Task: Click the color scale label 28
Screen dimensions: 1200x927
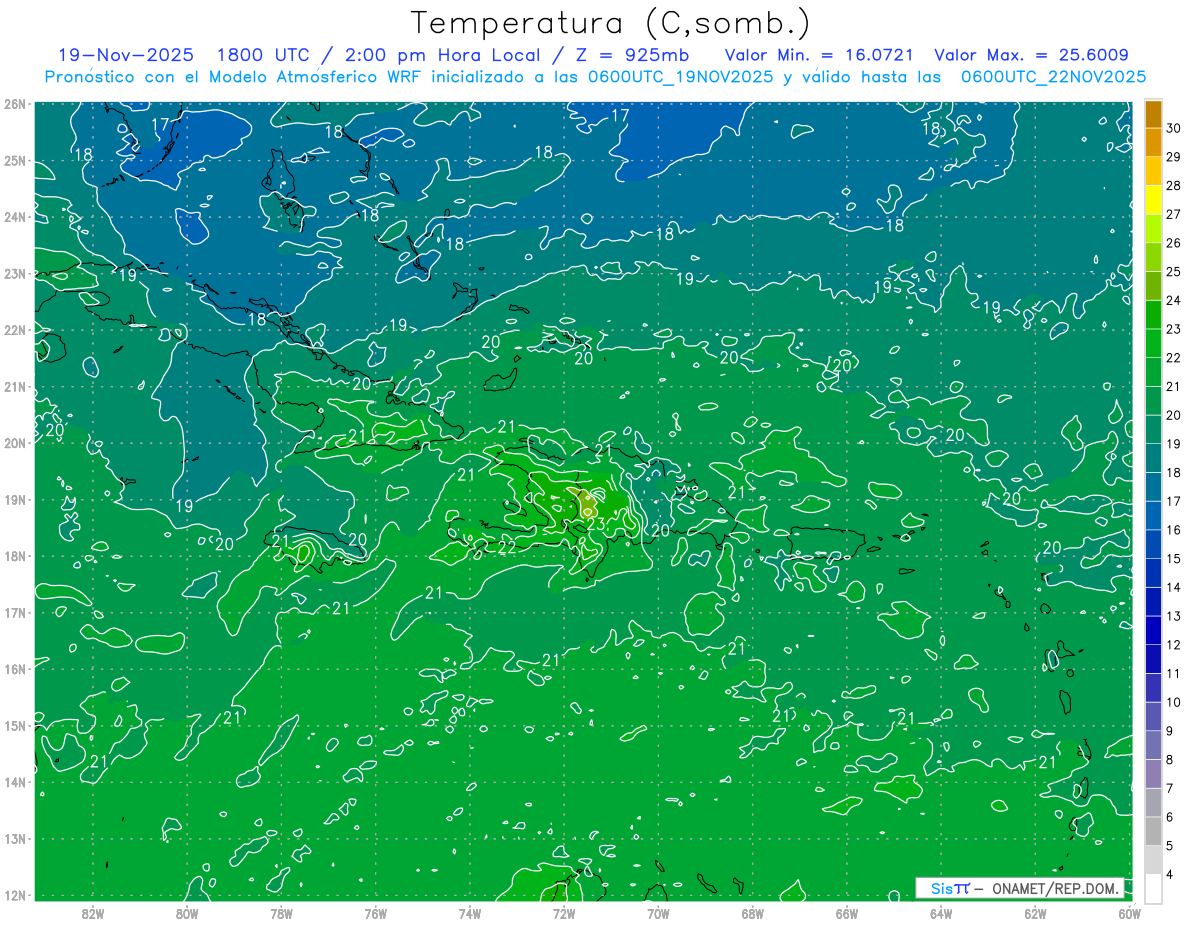Action: point(1173,185)
